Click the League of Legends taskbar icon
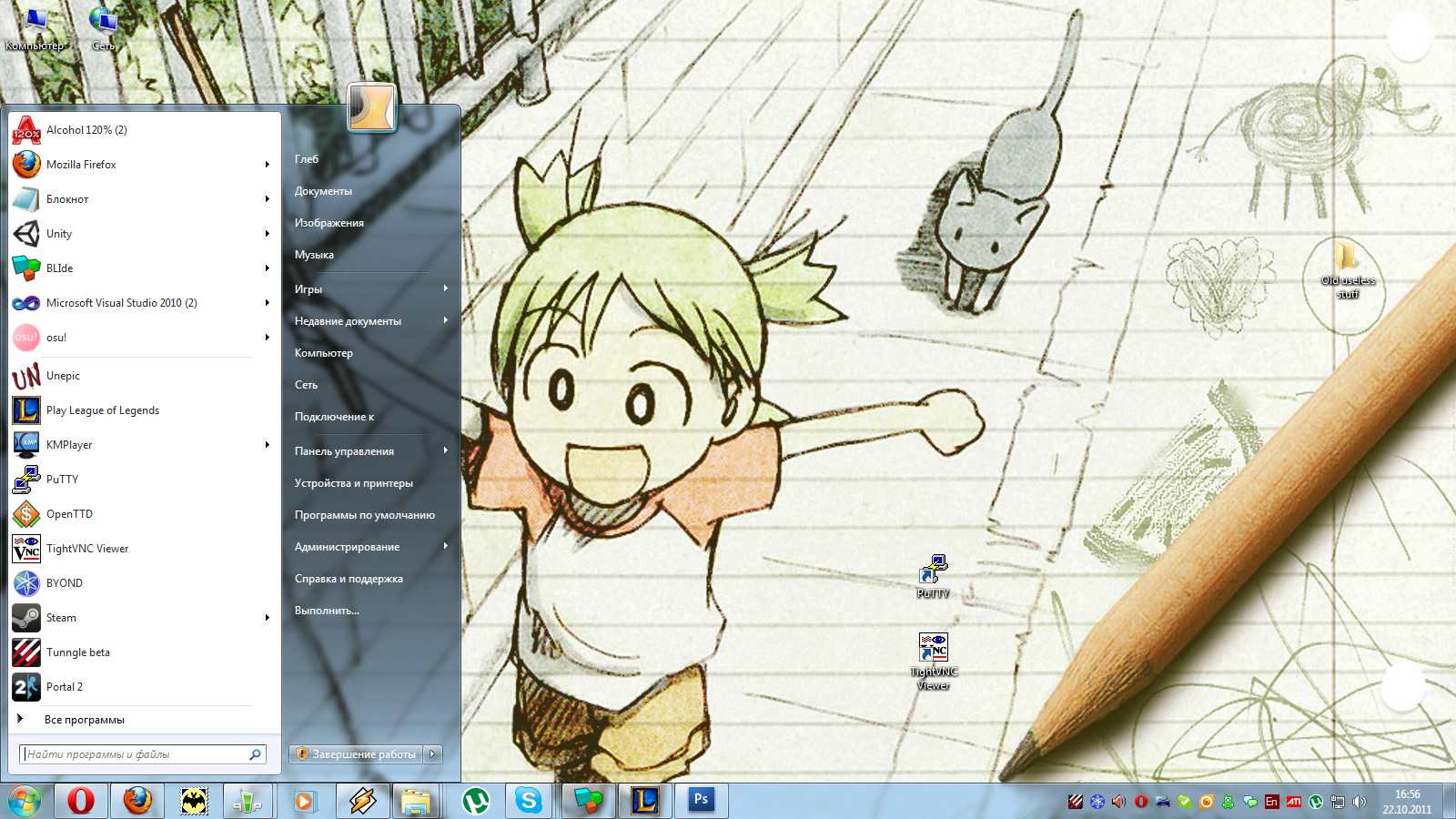1456x819 pixels. tap(644, 801)
